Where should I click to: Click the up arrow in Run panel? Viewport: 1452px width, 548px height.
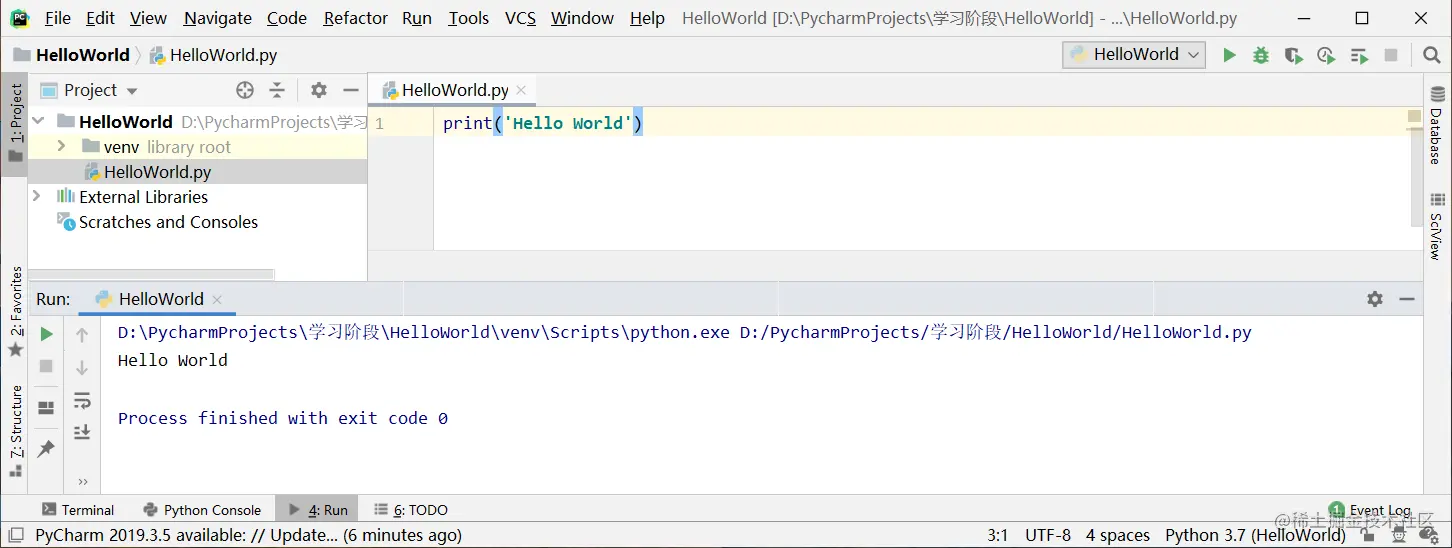pos(82,335)
